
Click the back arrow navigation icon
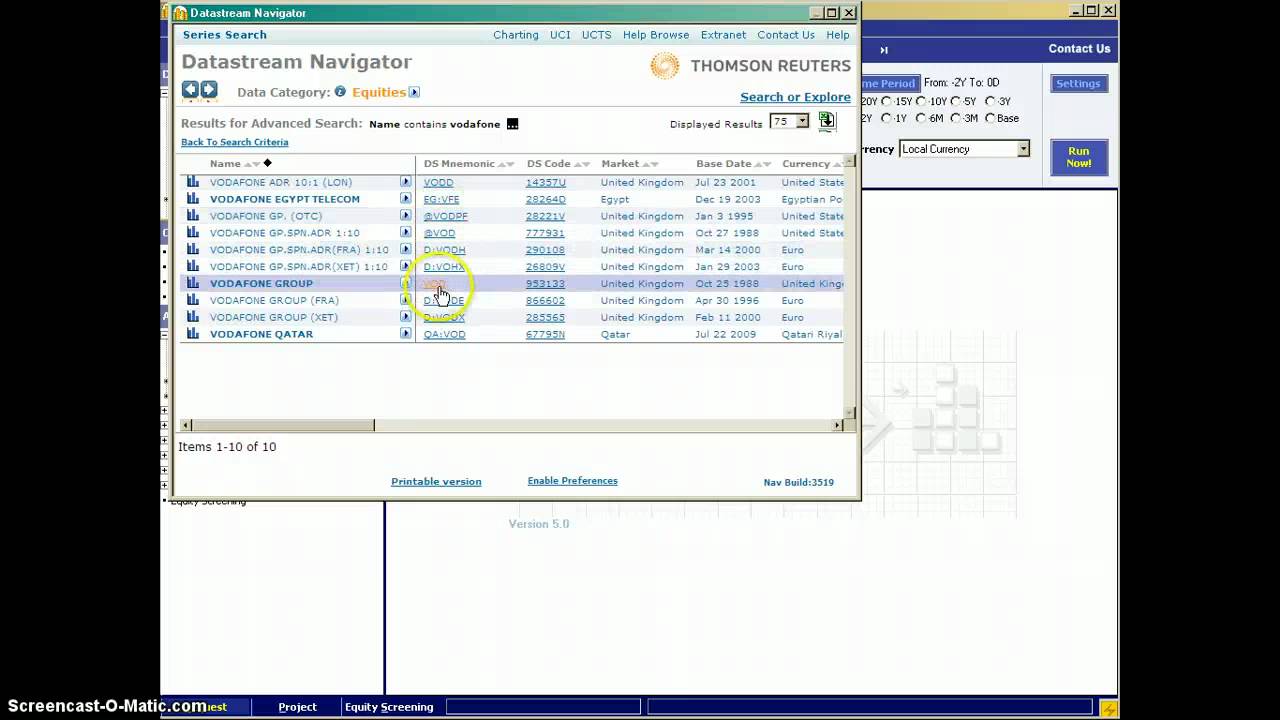point(189,90)
